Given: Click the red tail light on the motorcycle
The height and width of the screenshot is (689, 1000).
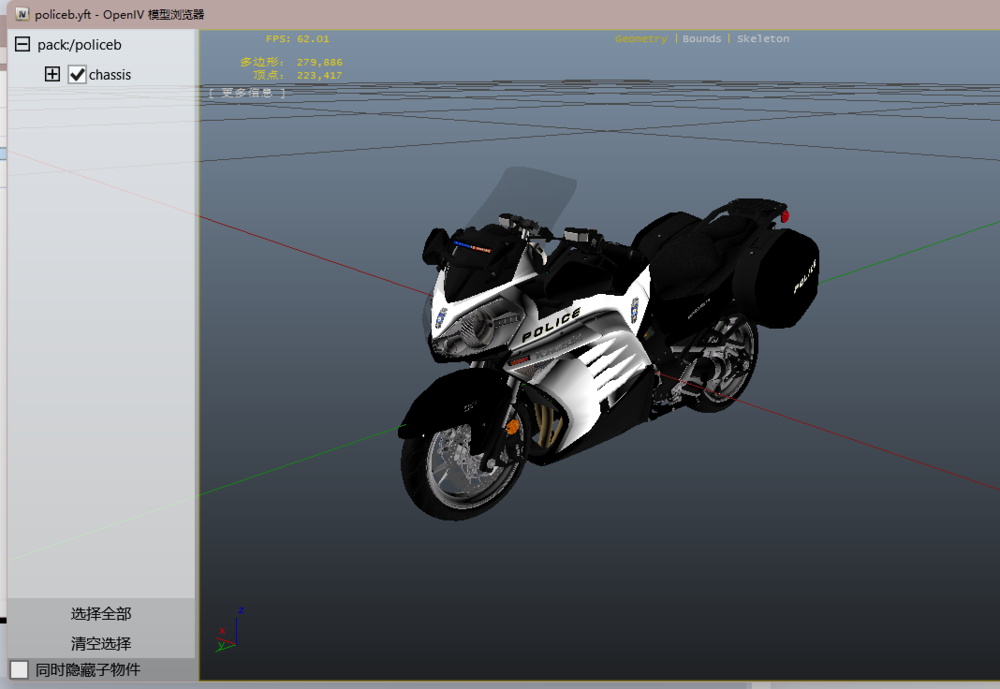Looking at the screenshot, I should point(785,215).
